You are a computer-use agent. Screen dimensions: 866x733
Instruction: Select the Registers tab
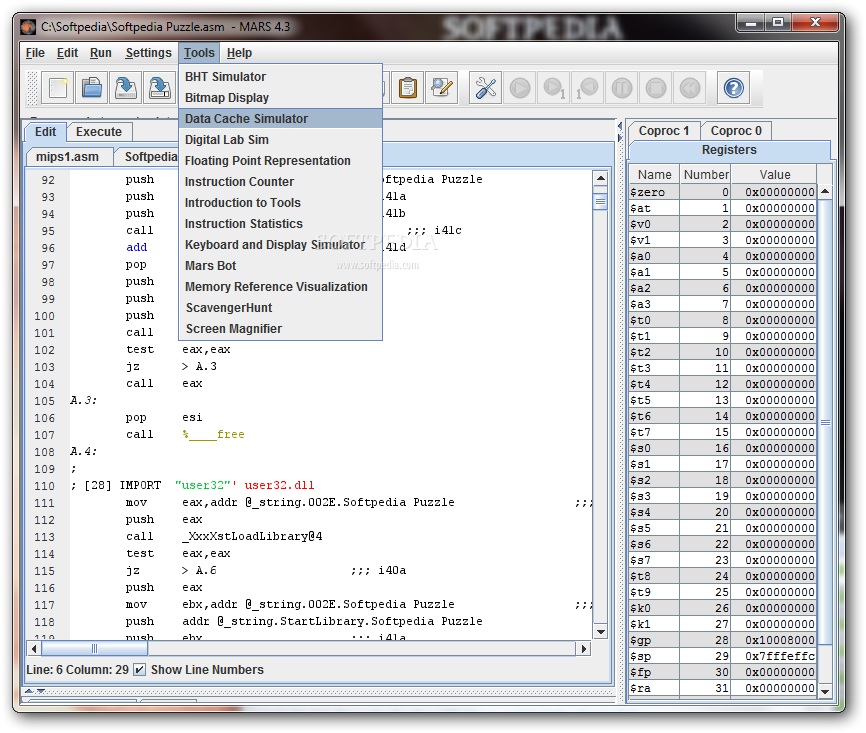pos(729,150)
